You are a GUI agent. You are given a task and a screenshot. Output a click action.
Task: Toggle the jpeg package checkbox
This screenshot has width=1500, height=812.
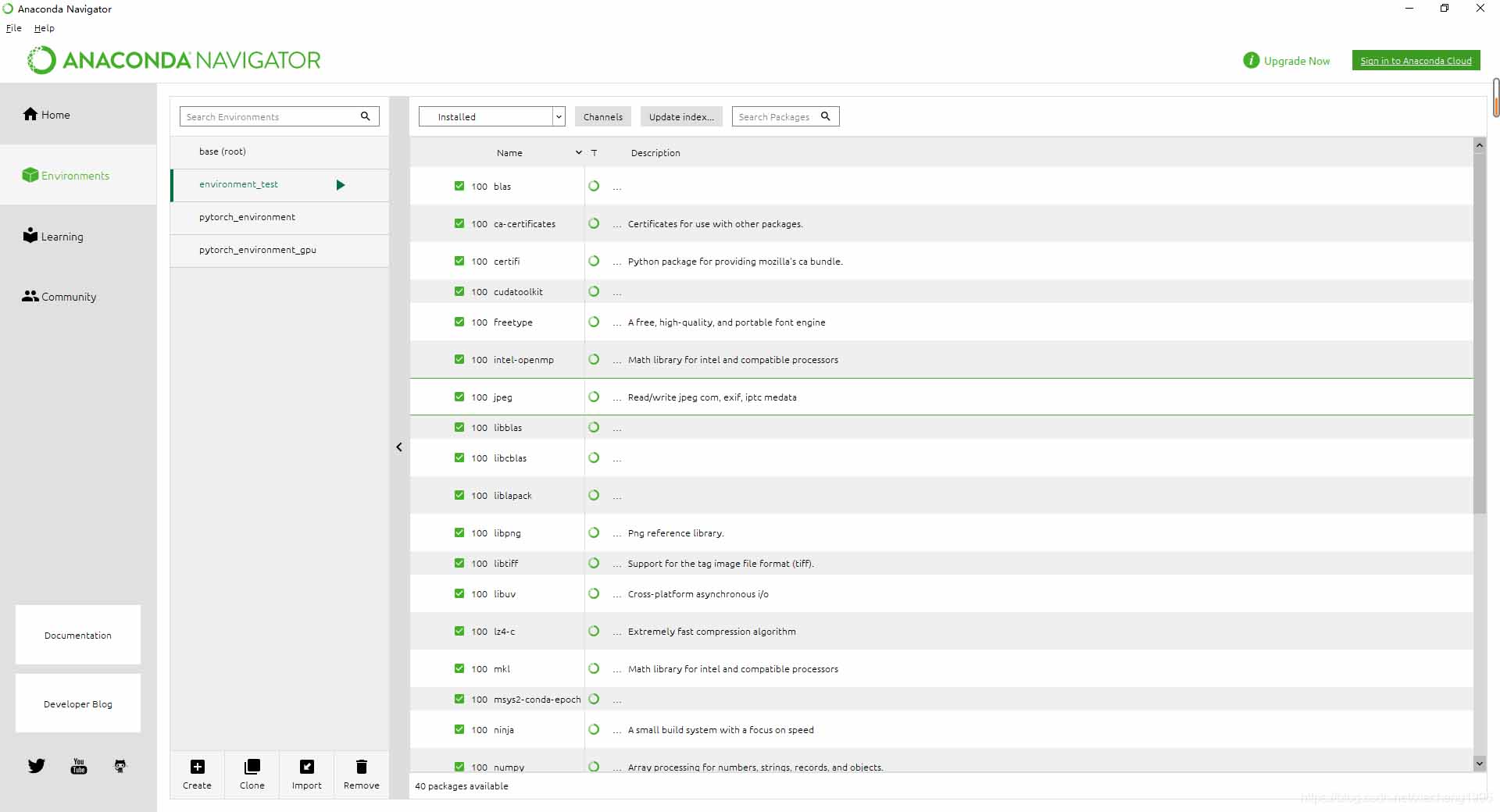459,397
